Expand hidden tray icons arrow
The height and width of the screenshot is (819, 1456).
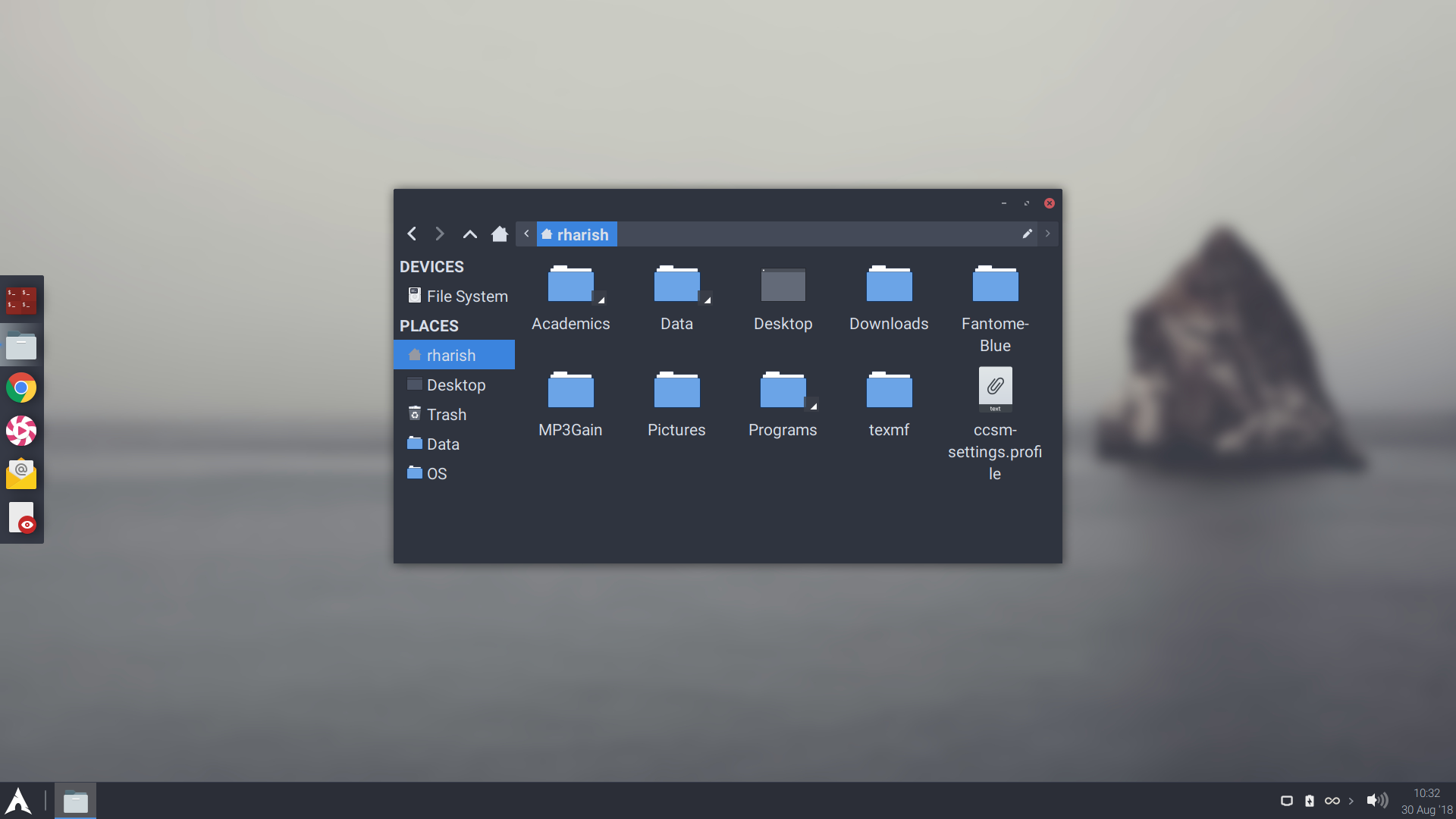[1351, 801]
